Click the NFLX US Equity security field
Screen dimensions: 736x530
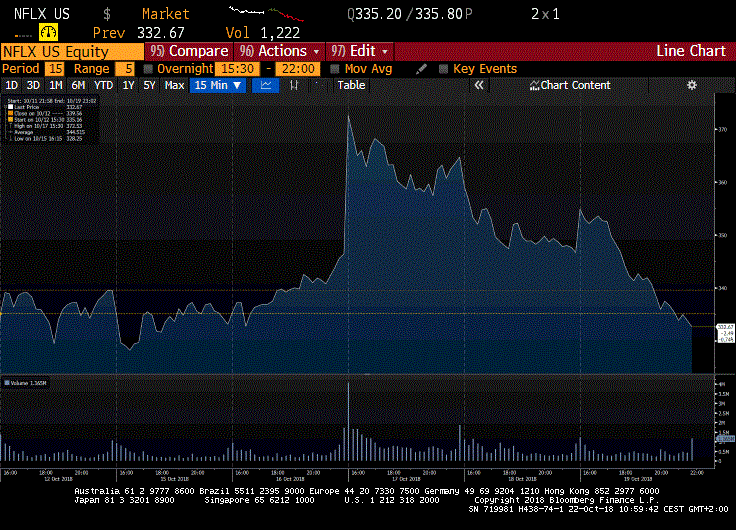(x=72, y=51)
